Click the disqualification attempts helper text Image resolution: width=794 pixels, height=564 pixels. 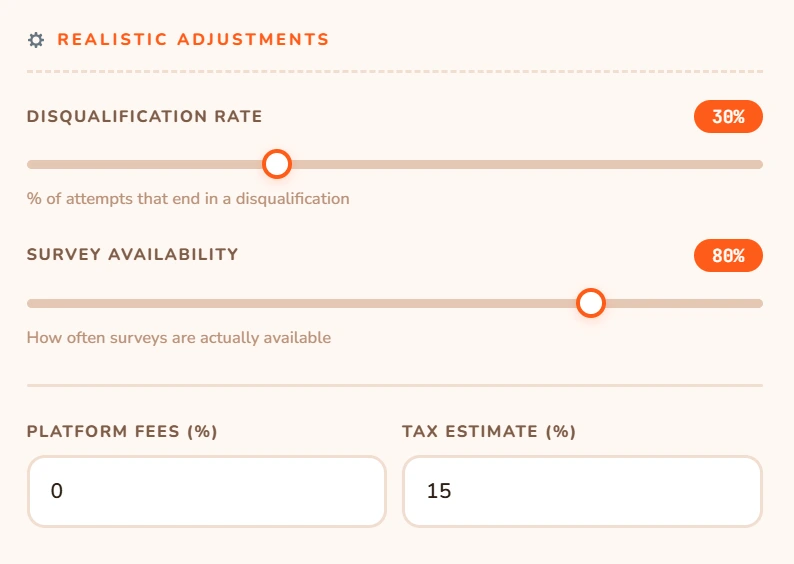(x=188, y=198)
